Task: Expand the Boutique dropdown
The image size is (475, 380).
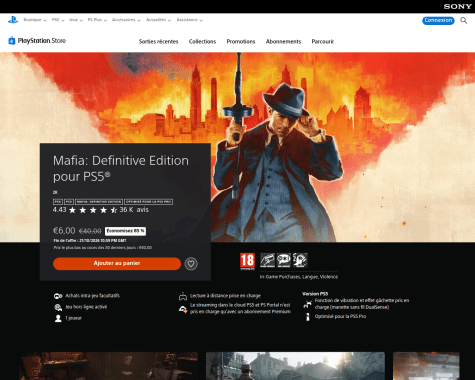Action: [x=35, y=20]
